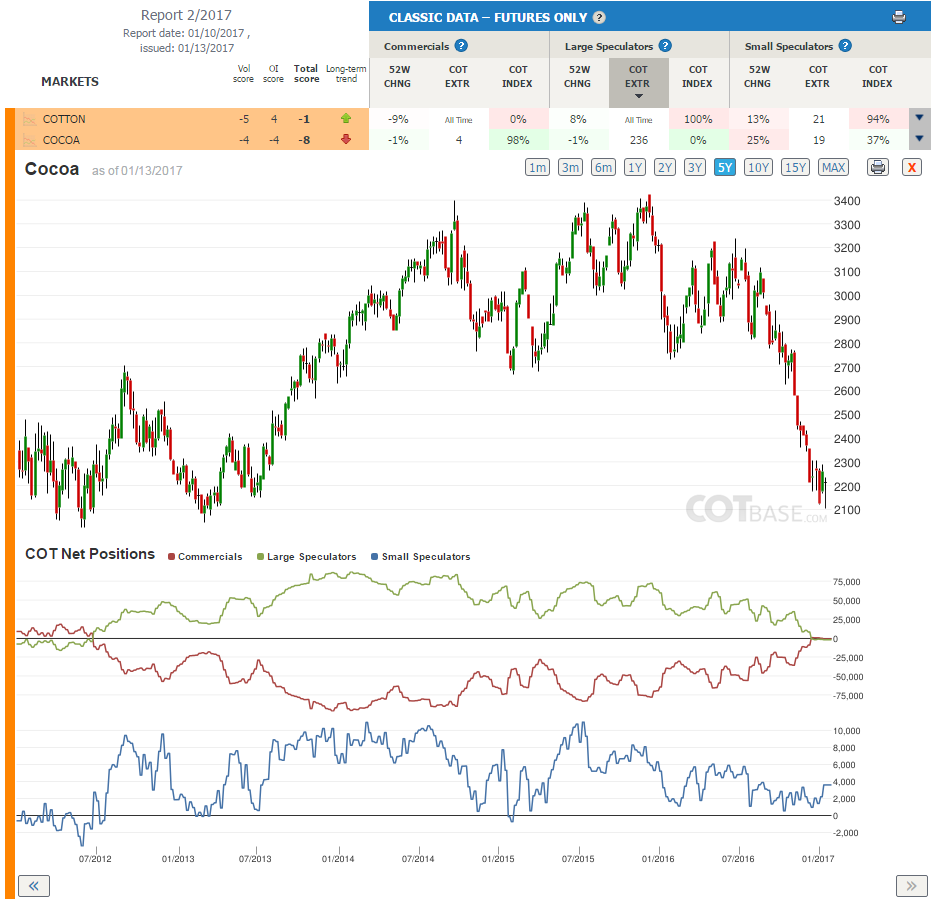Click the 07/2014 timeline marker
The width and height of the screenshot is (931, 899).
point(418,859)
